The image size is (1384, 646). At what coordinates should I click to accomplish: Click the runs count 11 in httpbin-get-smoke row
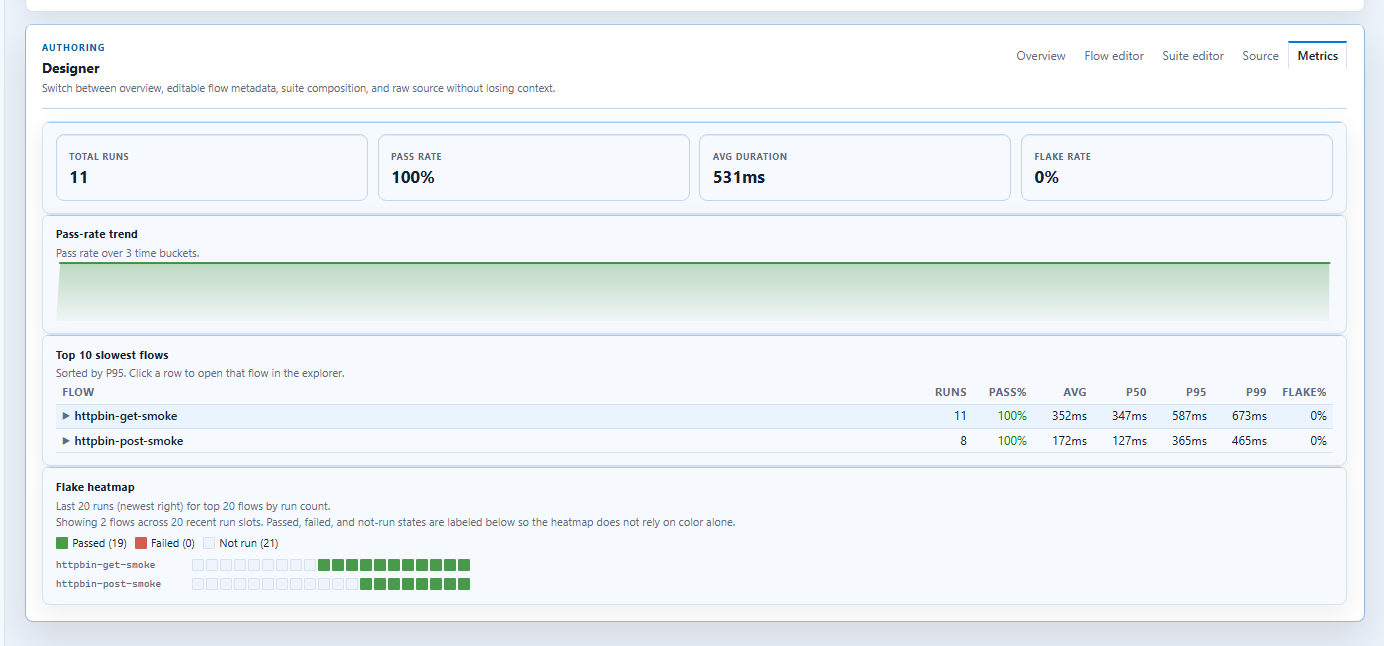click(960, 416)
